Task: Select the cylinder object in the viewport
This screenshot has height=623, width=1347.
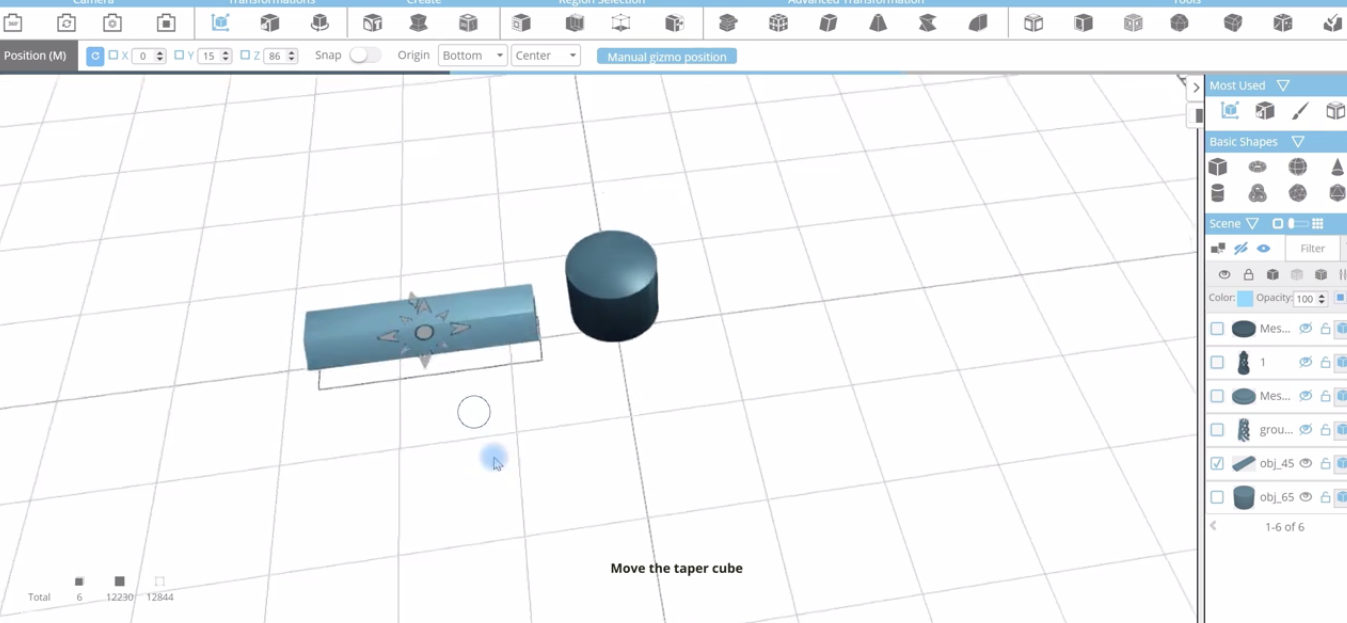Action: (612, 286)
